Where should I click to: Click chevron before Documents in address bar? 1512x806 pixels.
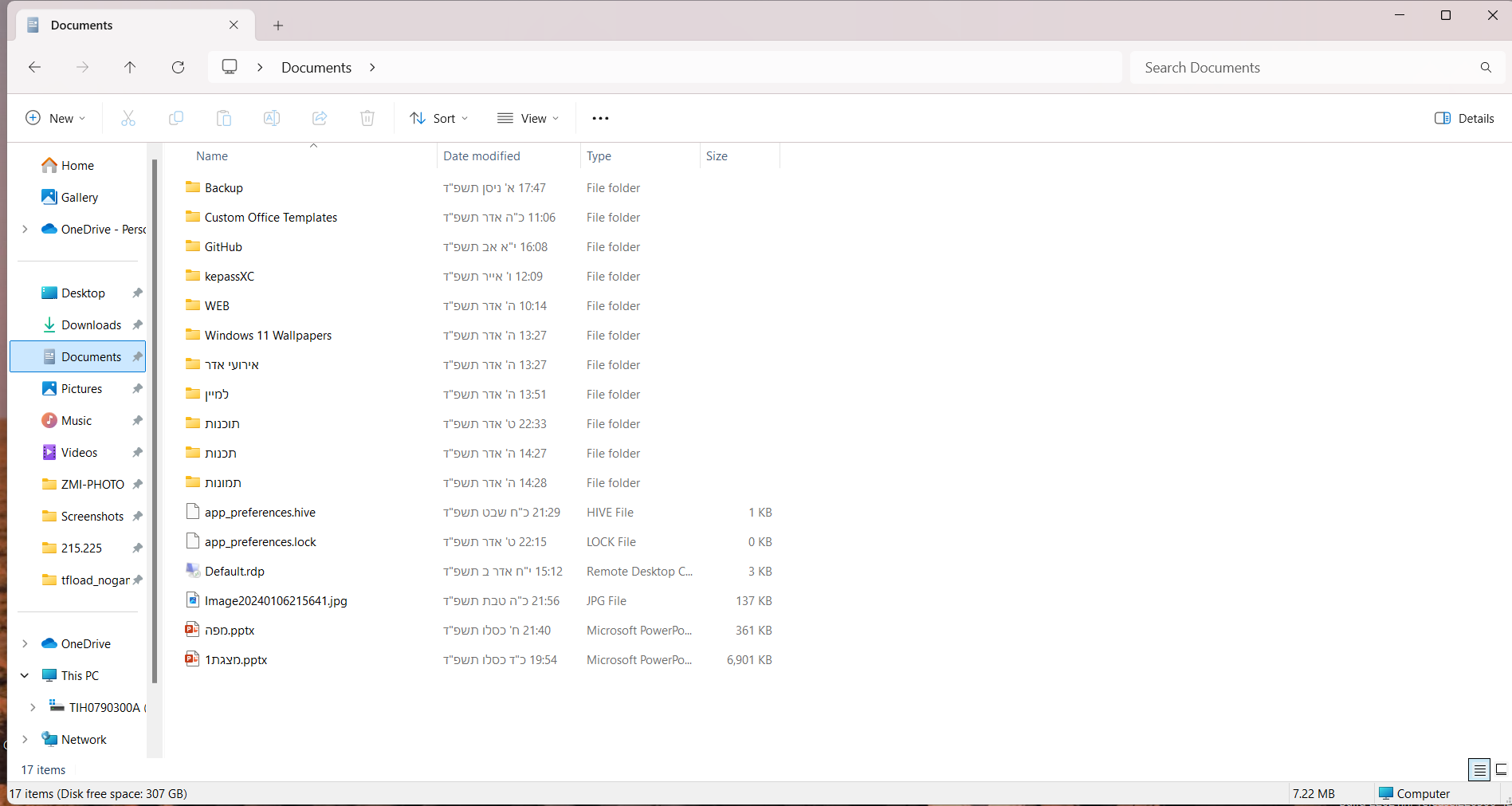260,67
